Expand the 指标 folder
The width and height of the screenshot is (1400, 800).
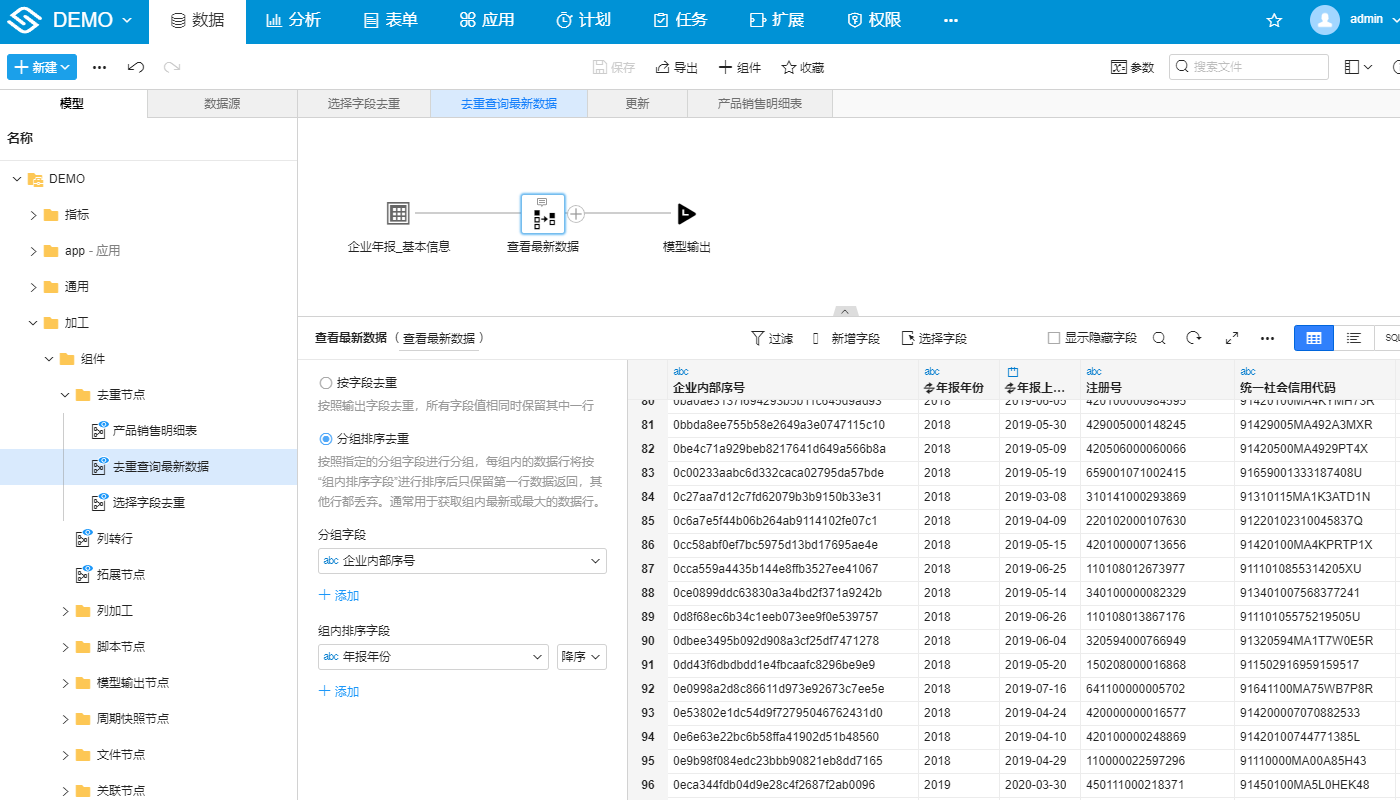pos(33,215)
